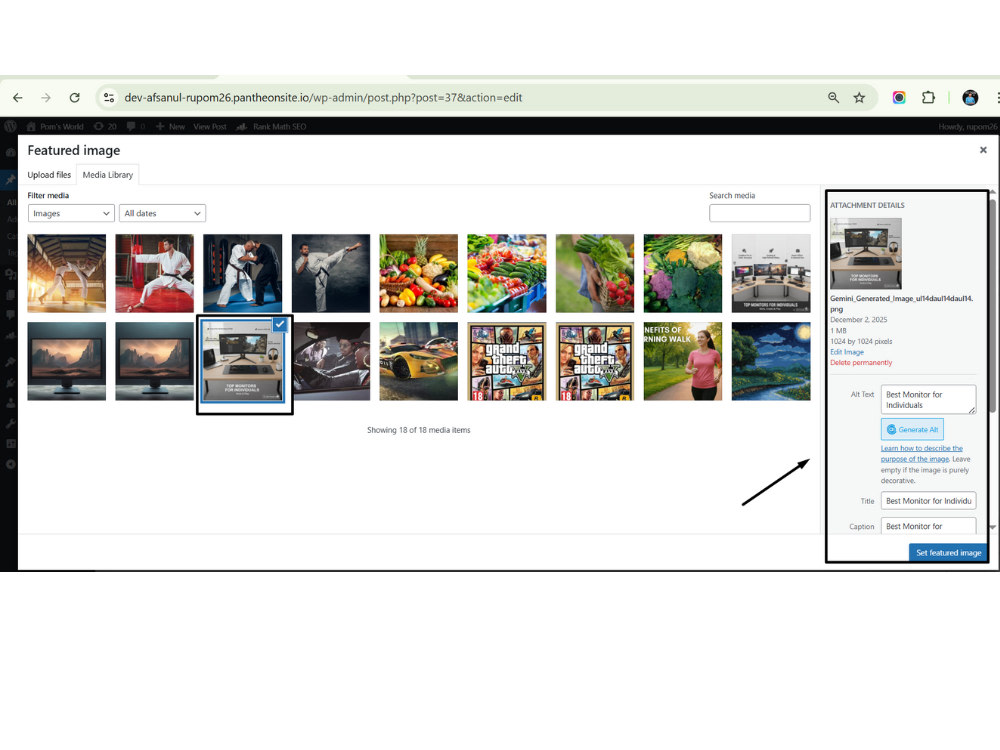Click the December 2, 2025 date text

[858, 320]
